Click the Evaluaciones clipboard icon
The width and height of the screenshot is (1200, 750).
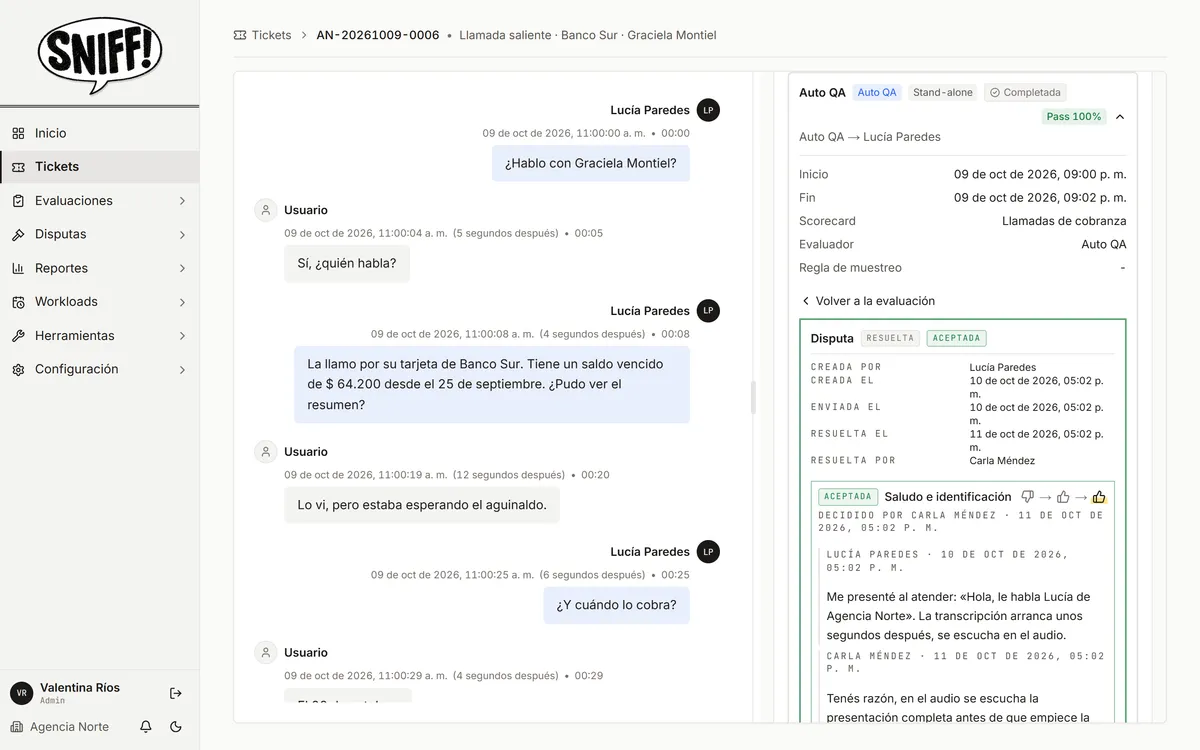pyautogui.click(x=18, y=201)
